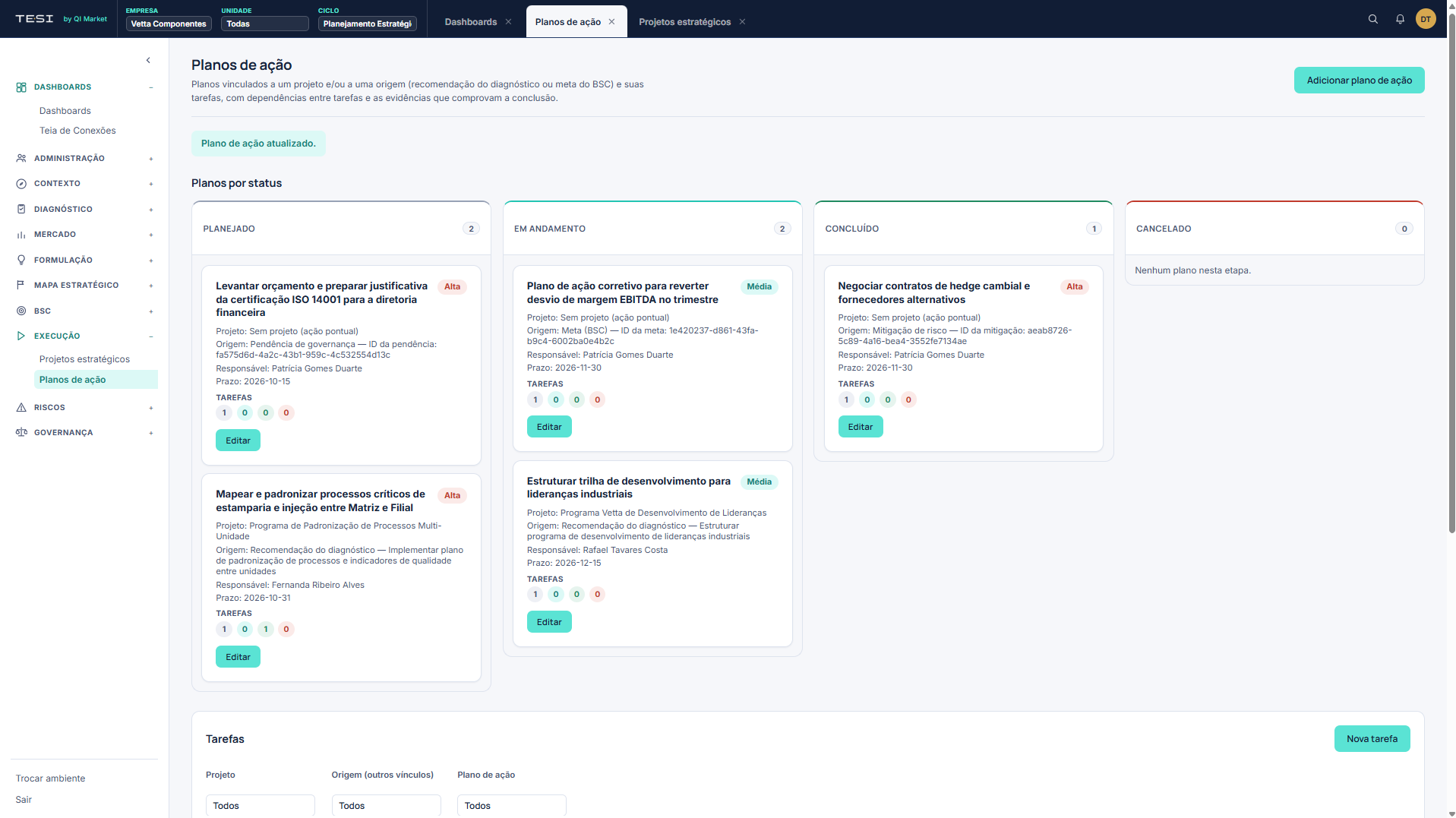Image resolution: width=1456 pixels, height=818 pixels.
Task: Open Projetos estratégicos in sidebar
Action: point(84,359)
